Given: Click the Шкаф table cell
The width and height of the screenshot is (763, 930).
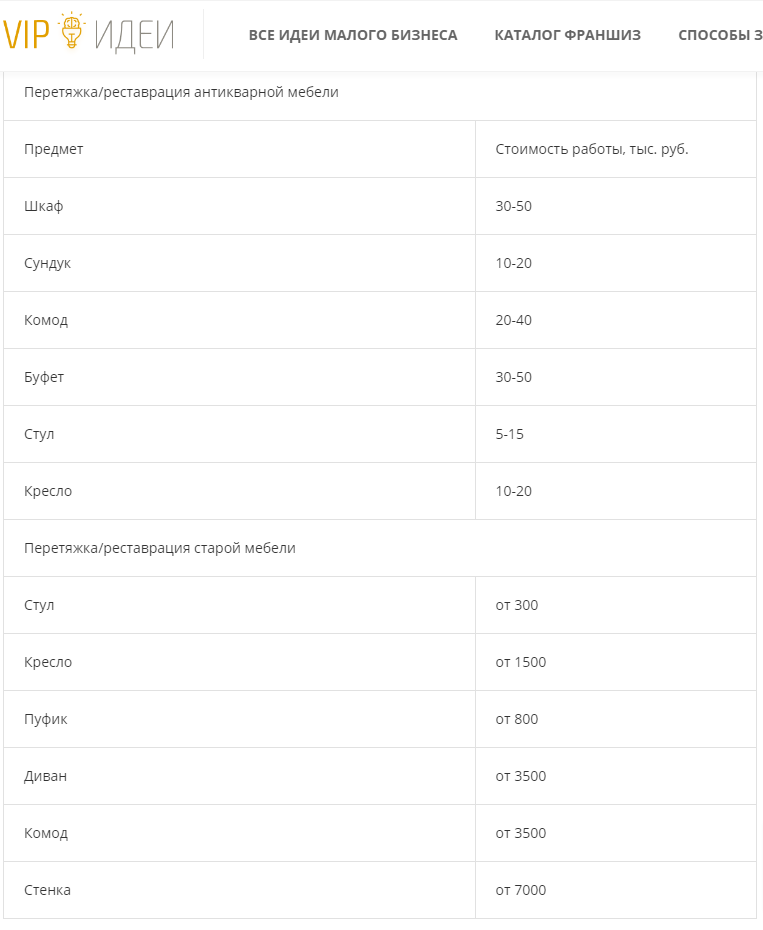Looking at the screenshot, I should click(x=44, y=206).
